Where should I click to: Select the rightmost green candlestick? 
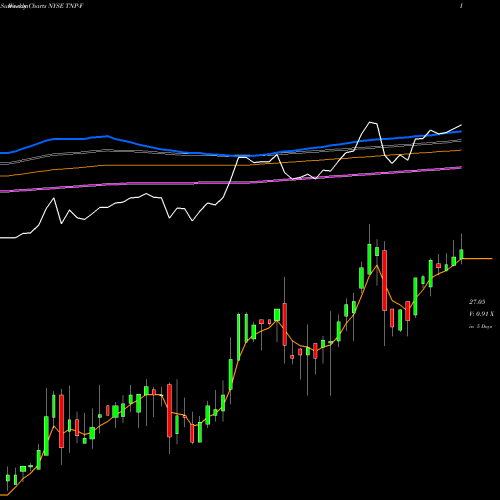pyautogui.click(x=462, y=254)
